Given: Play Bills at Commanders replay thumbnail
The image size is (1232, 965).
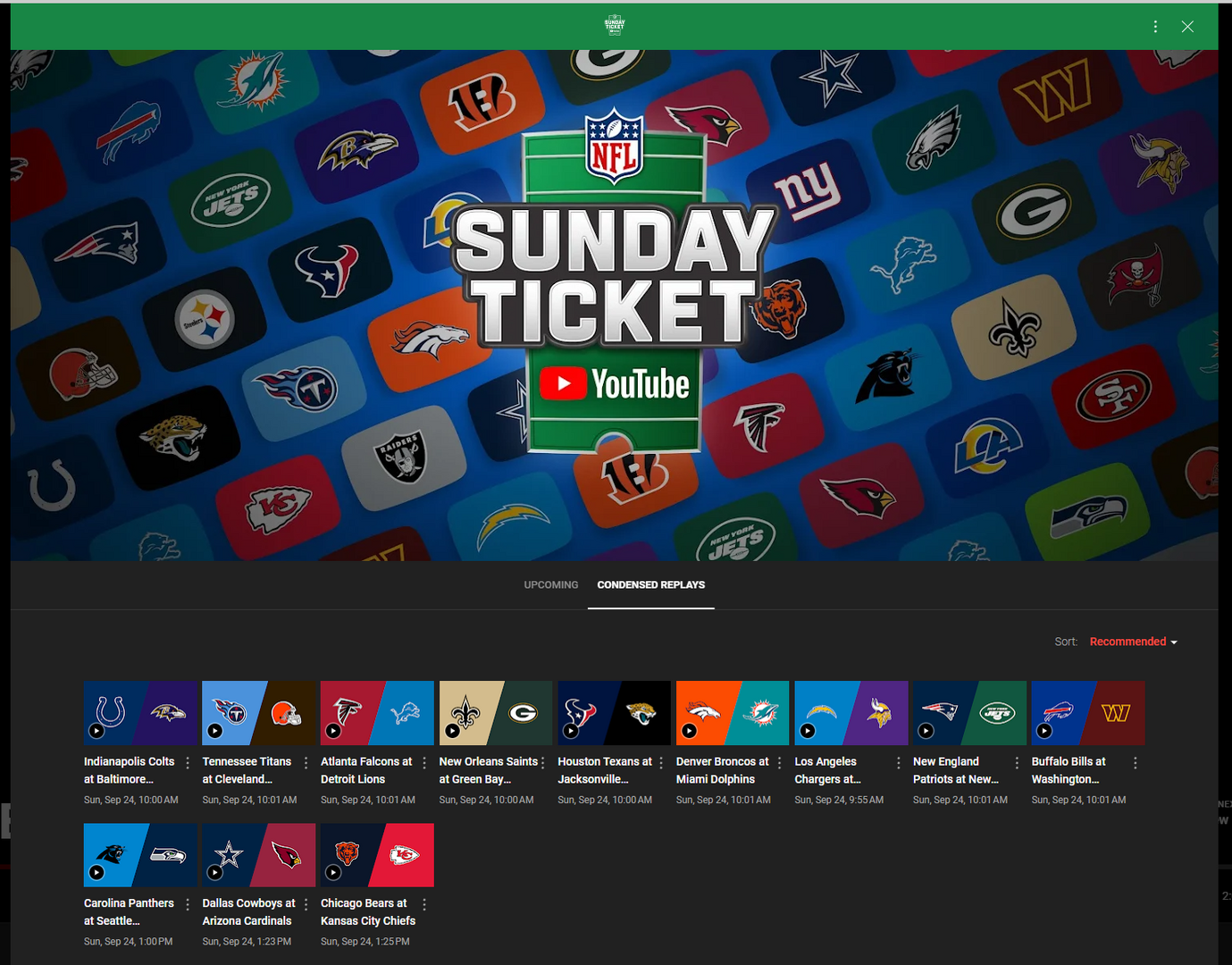Looking at the screenshot, I should pyautogui.click(x=1088, y=713).
